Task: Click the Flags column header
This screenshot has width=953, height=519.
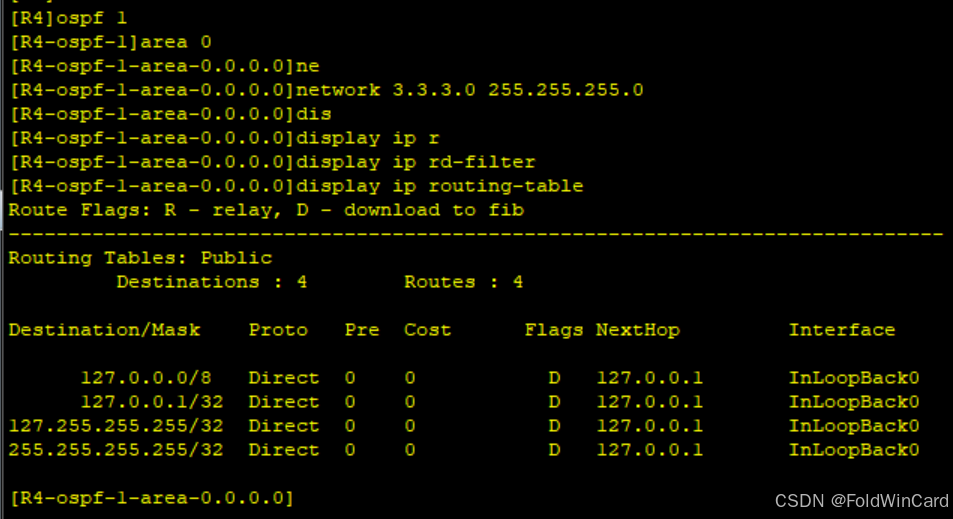Action: click(554, 330)
